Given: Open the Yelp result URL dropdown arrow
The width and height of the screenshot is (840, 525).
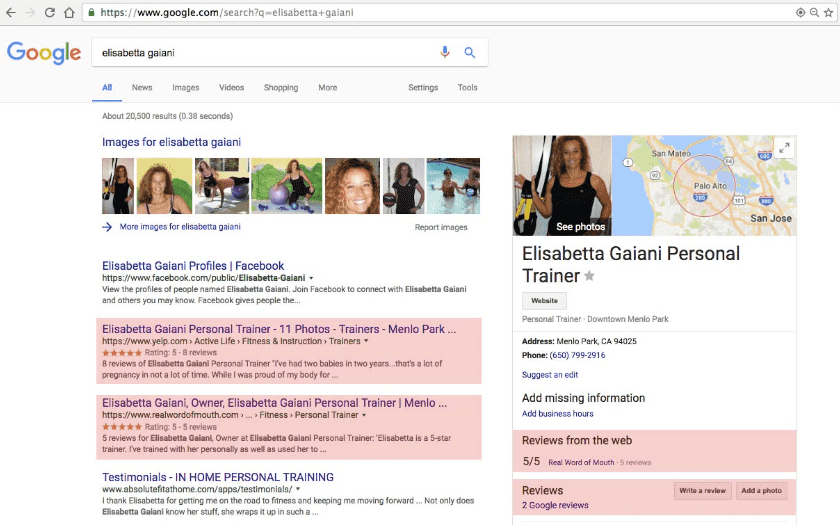Looking at the screenshot, I should tap(366, 341).
